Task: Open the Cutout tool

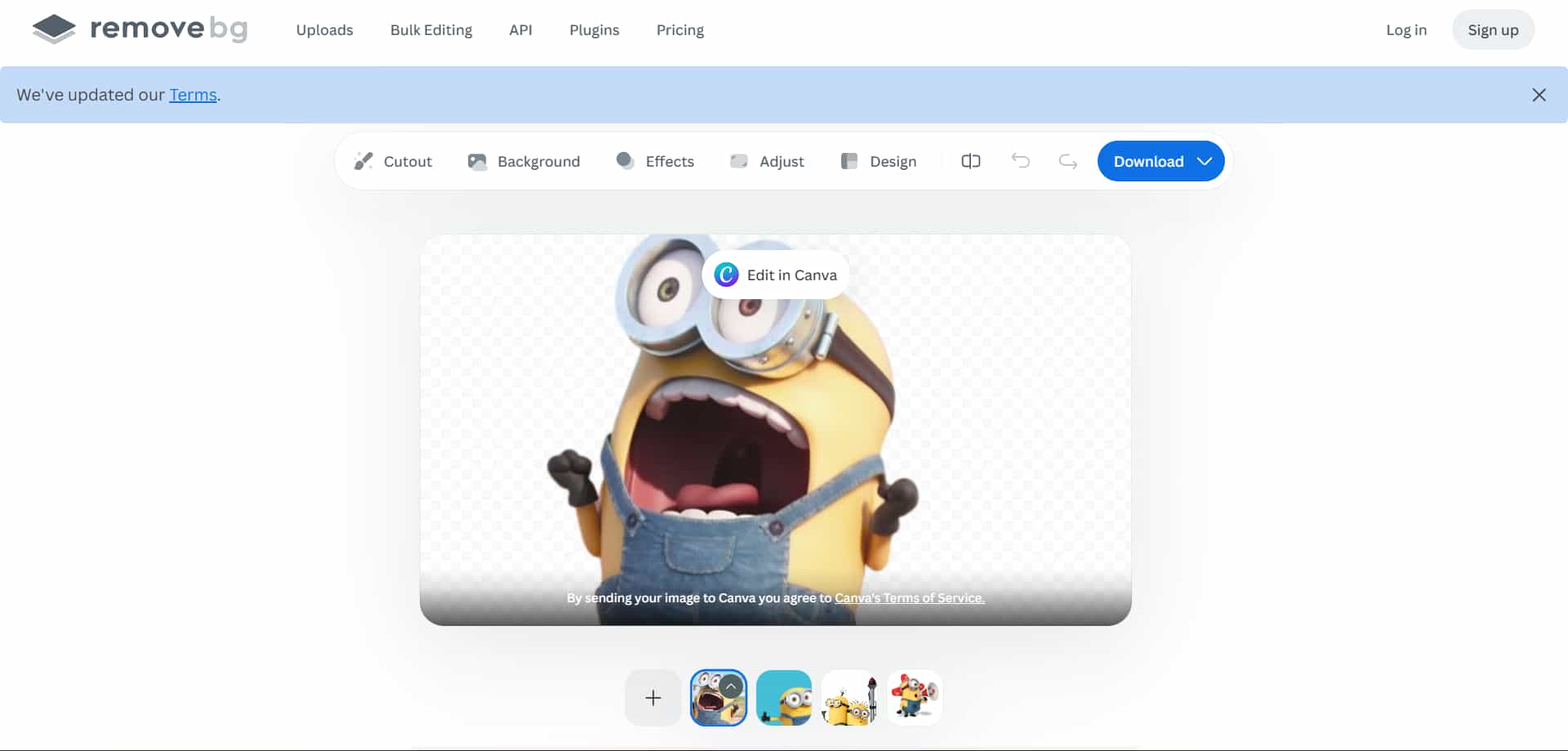Action: 393,161
